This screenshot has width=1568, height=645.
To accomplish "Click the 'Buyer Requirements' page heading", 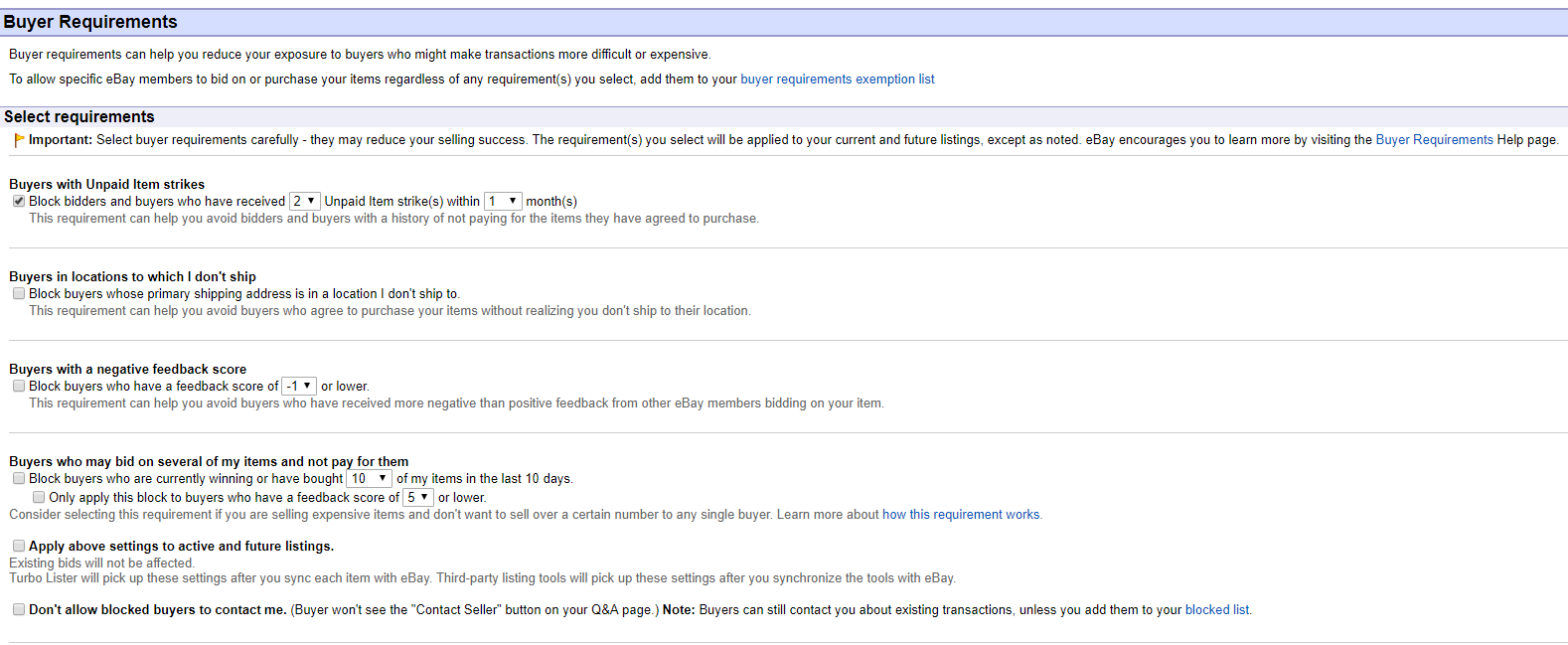I will 90,22.
